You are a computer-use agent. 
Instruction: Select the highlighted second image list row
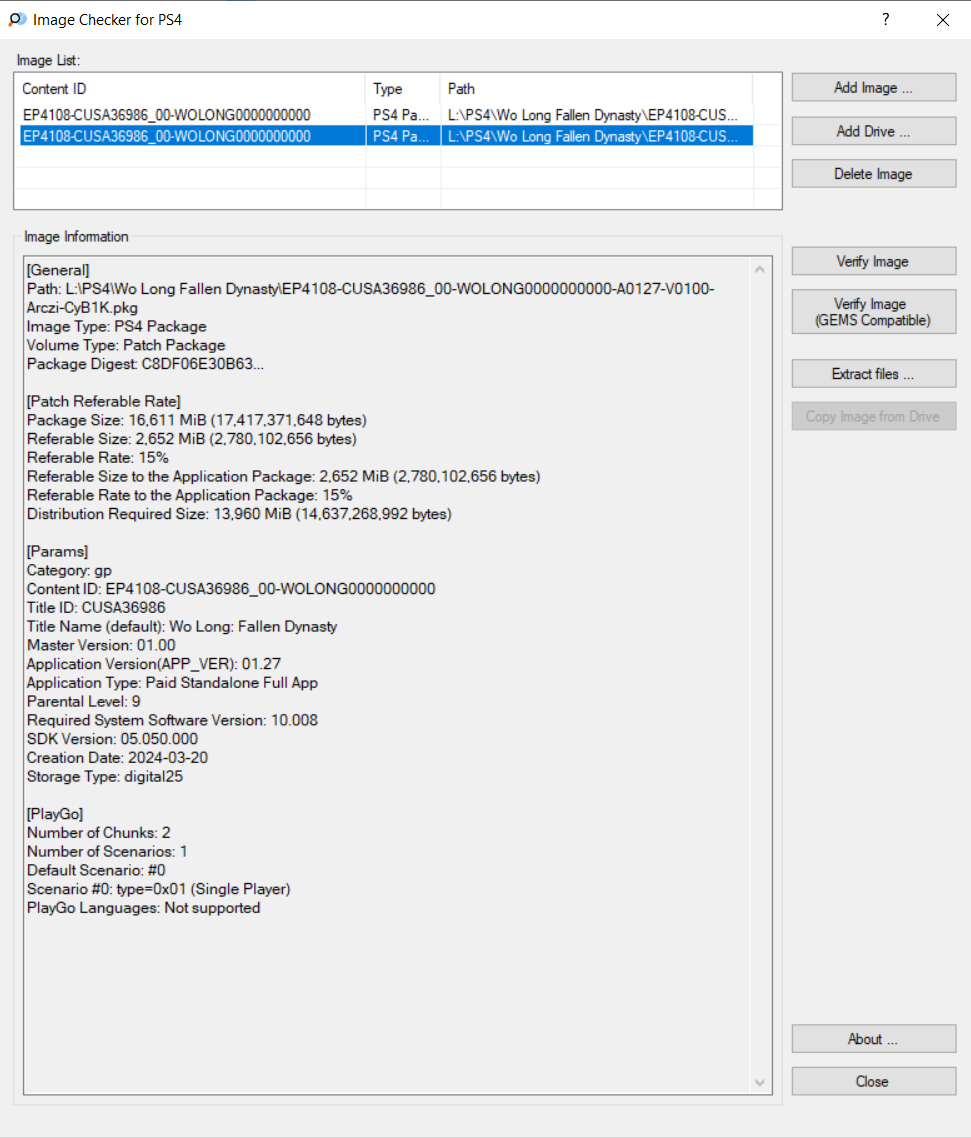click(x=385, y=136)
